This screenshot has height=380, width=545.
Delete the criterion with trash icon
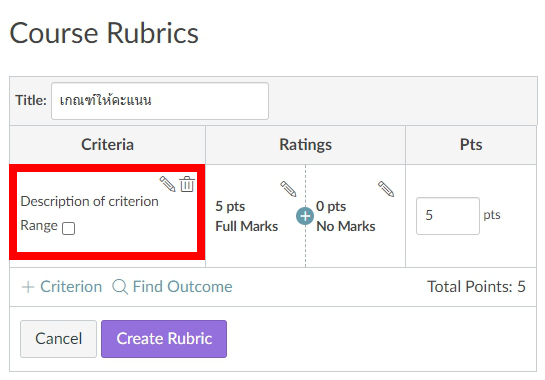pyautogui.click(x=187, y=184)
